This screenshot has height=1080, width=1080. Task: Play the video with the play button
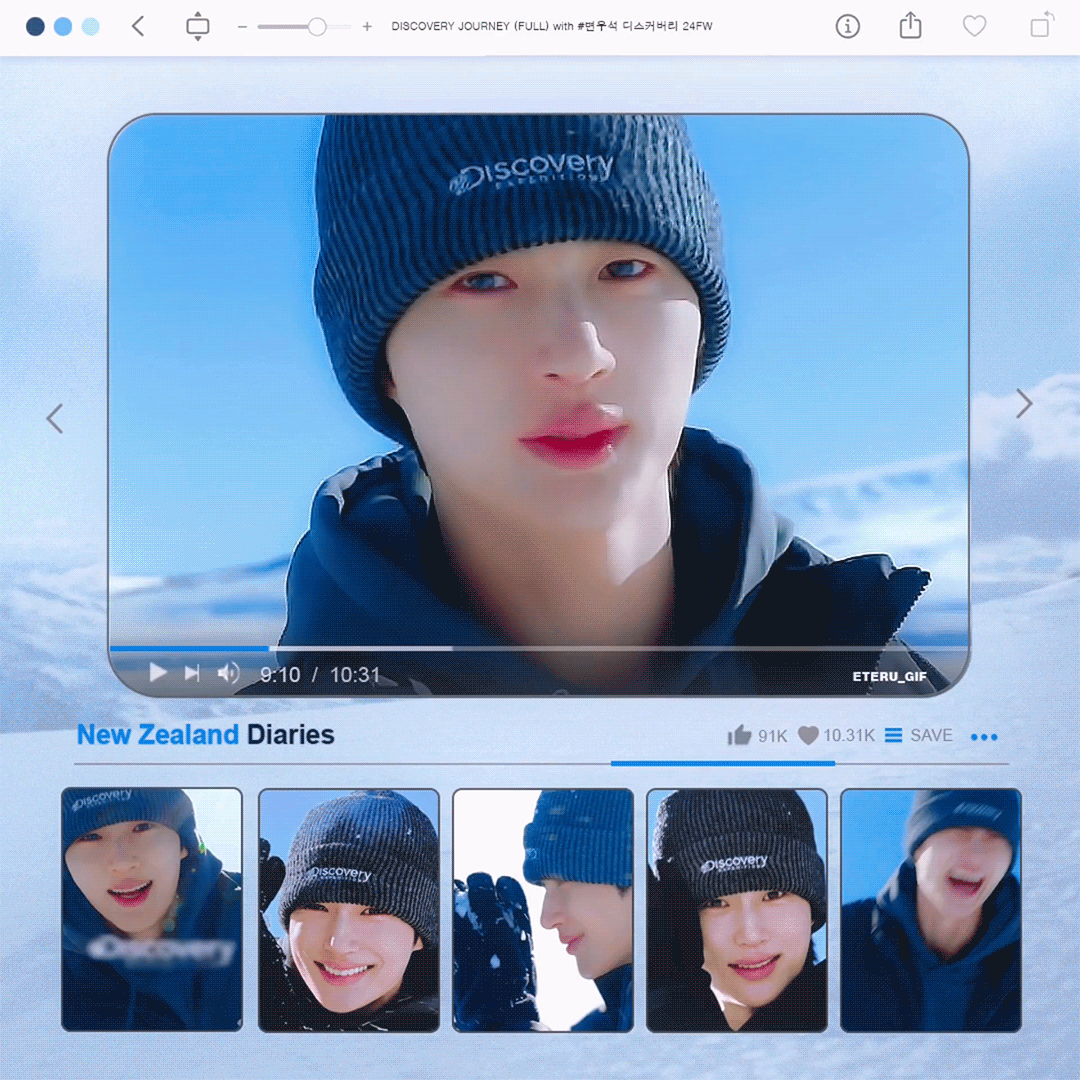point(158,672)
